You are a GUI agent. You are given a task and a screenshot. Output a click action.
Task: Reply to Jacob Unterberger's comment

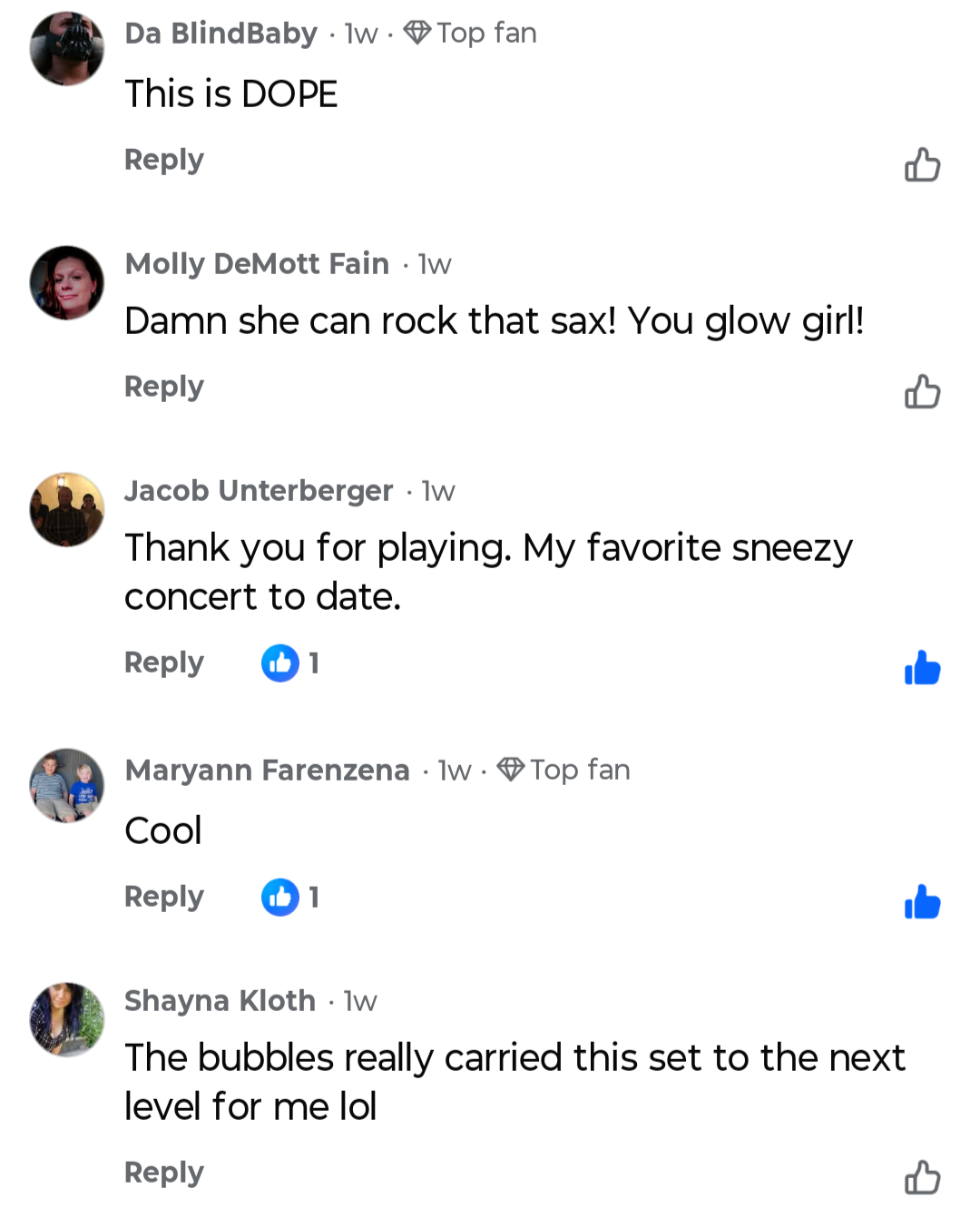[164, 663]
